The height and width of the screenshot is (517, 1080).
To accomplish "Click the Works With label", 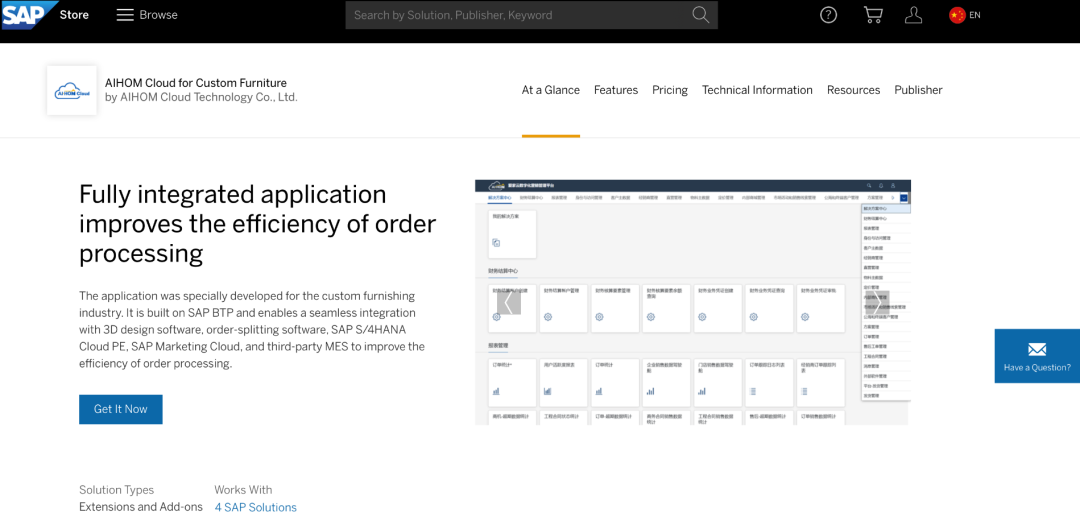I will coord(243,490).
